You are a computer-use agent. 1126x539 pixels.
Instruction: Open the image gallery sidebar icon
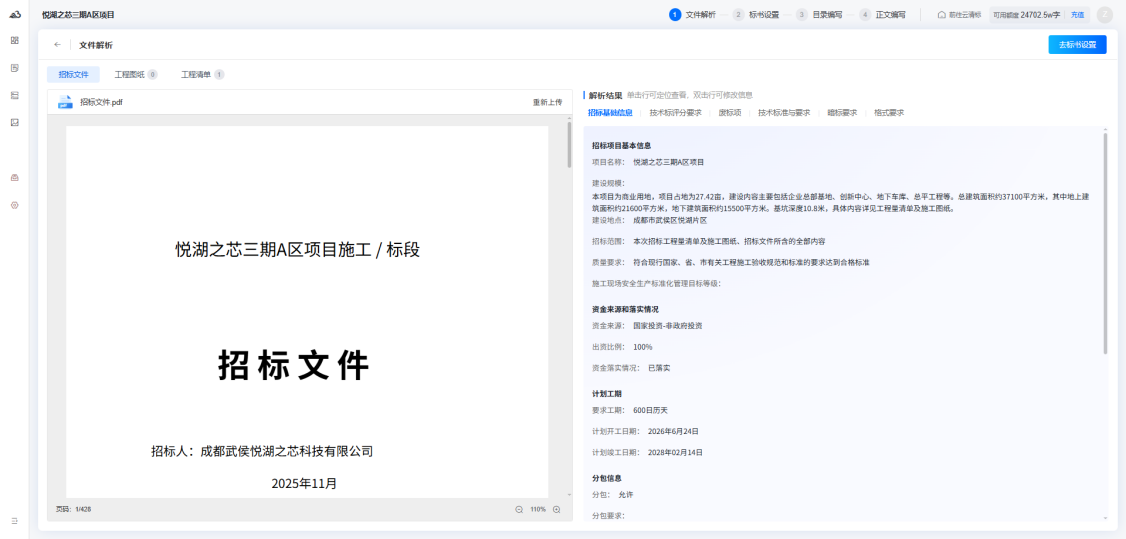[14, 122]
